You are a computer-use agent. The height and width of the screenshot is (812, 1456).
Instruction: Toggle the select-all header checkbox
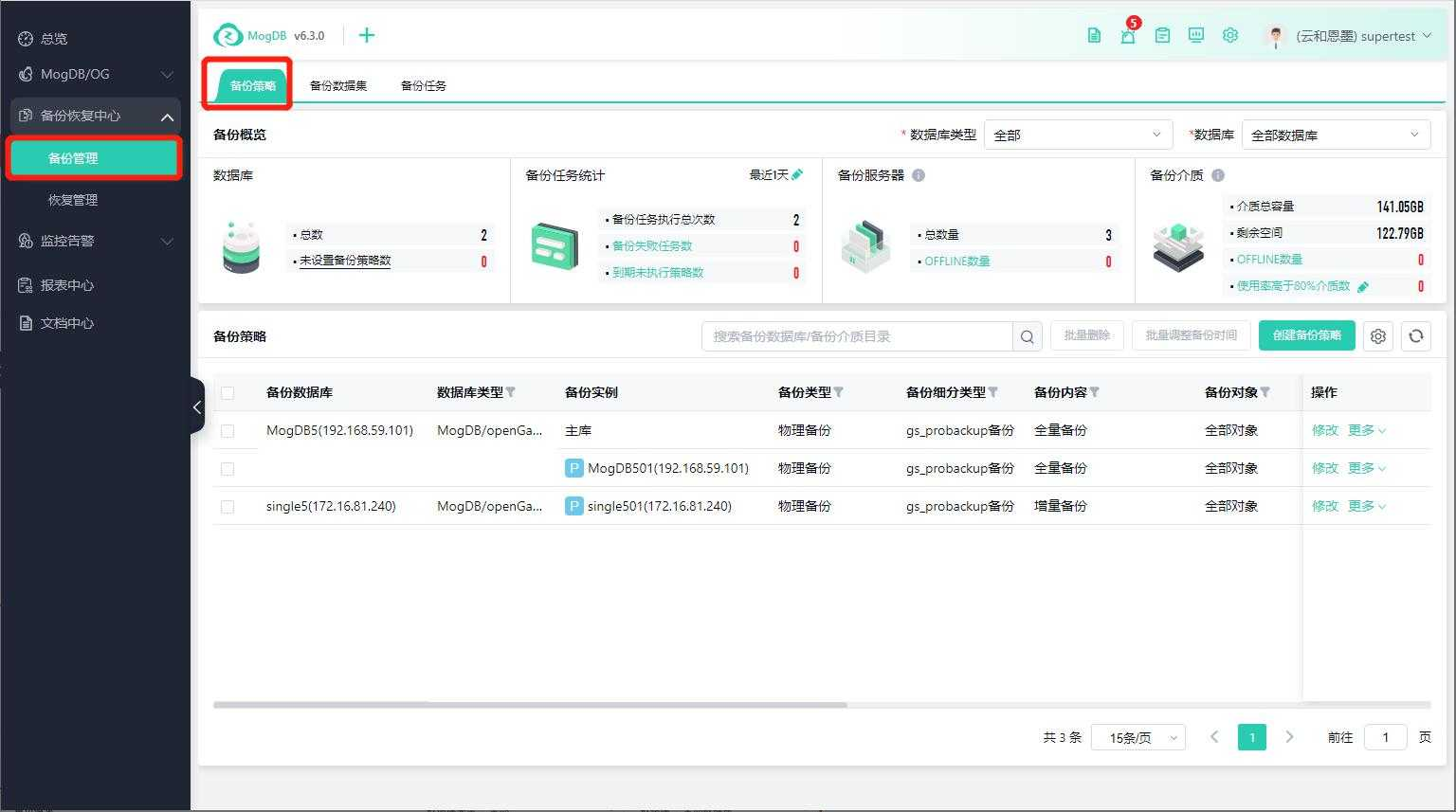(227, 392)
